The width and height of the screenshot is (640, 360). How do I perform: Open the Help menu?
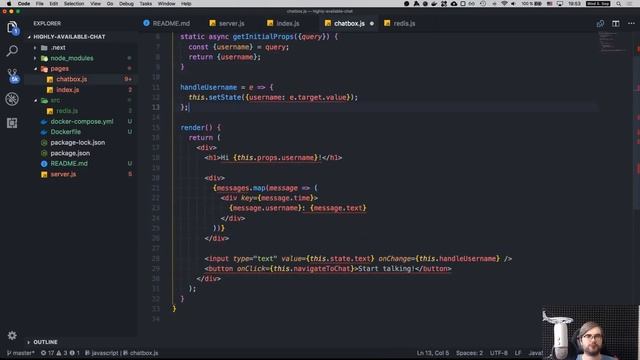186,4
